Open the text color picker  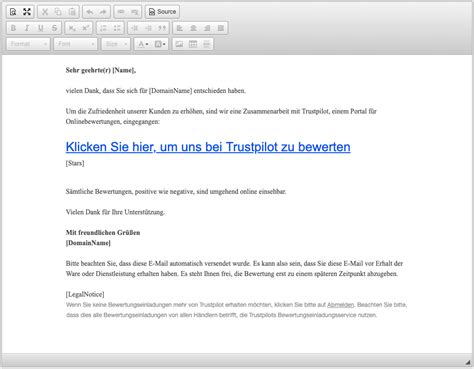pyautogui.click(x=143, y=44)
